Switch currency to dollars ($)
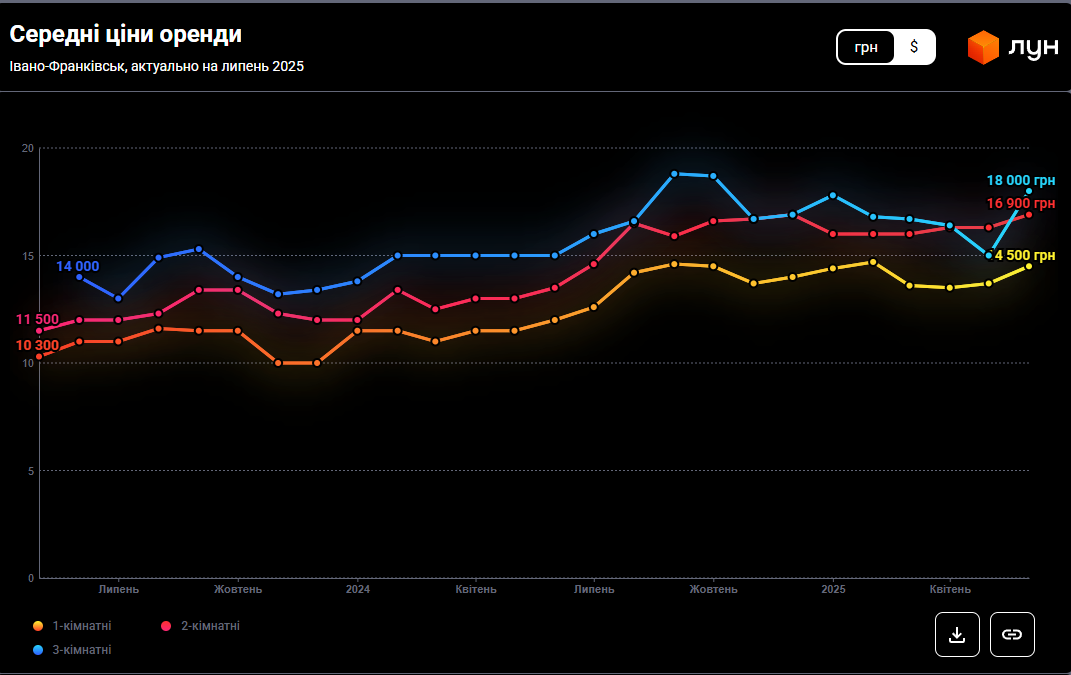Screen dimensions: 1071x675 click(x=914, y=47)
